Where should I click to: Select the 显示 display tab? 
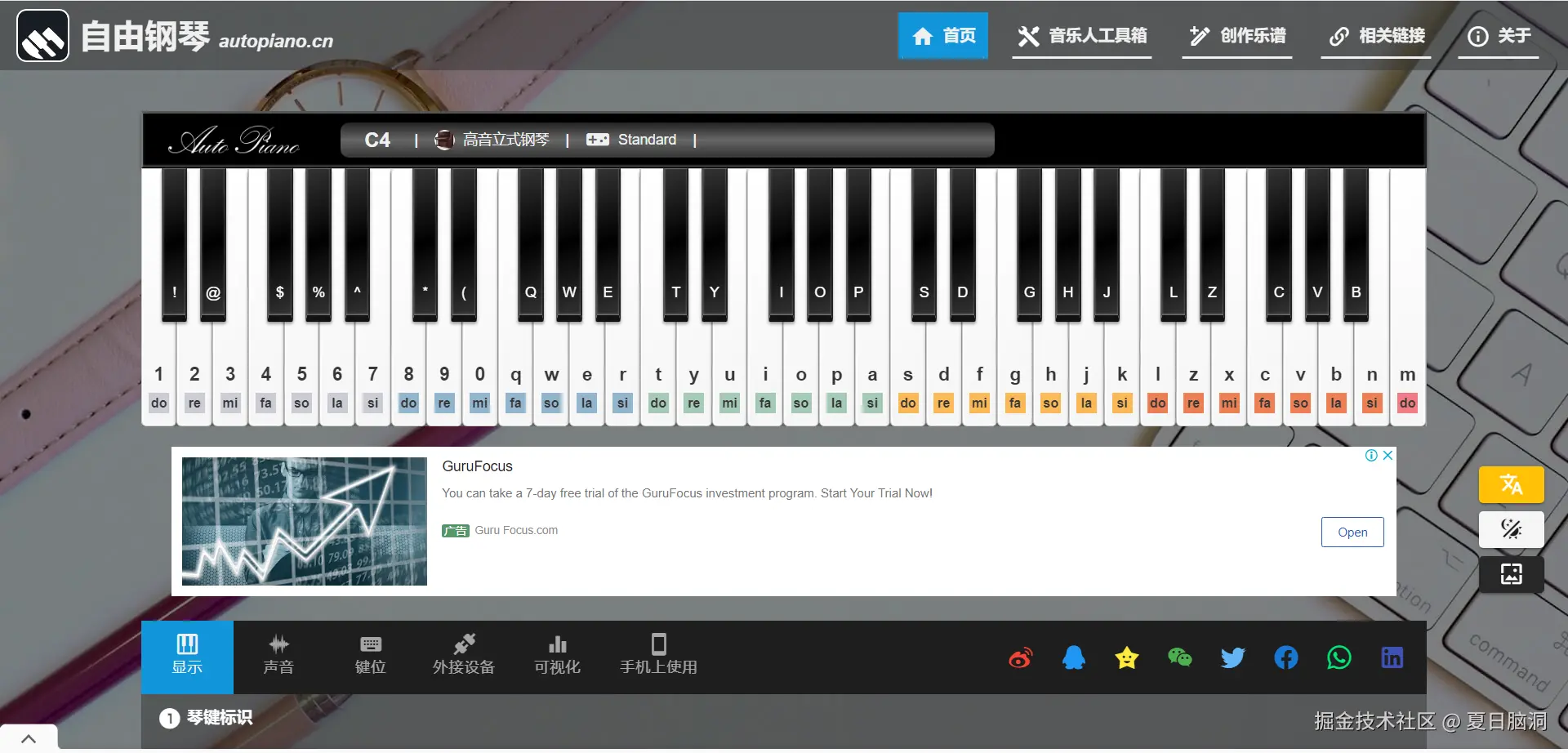coord(187,657)
